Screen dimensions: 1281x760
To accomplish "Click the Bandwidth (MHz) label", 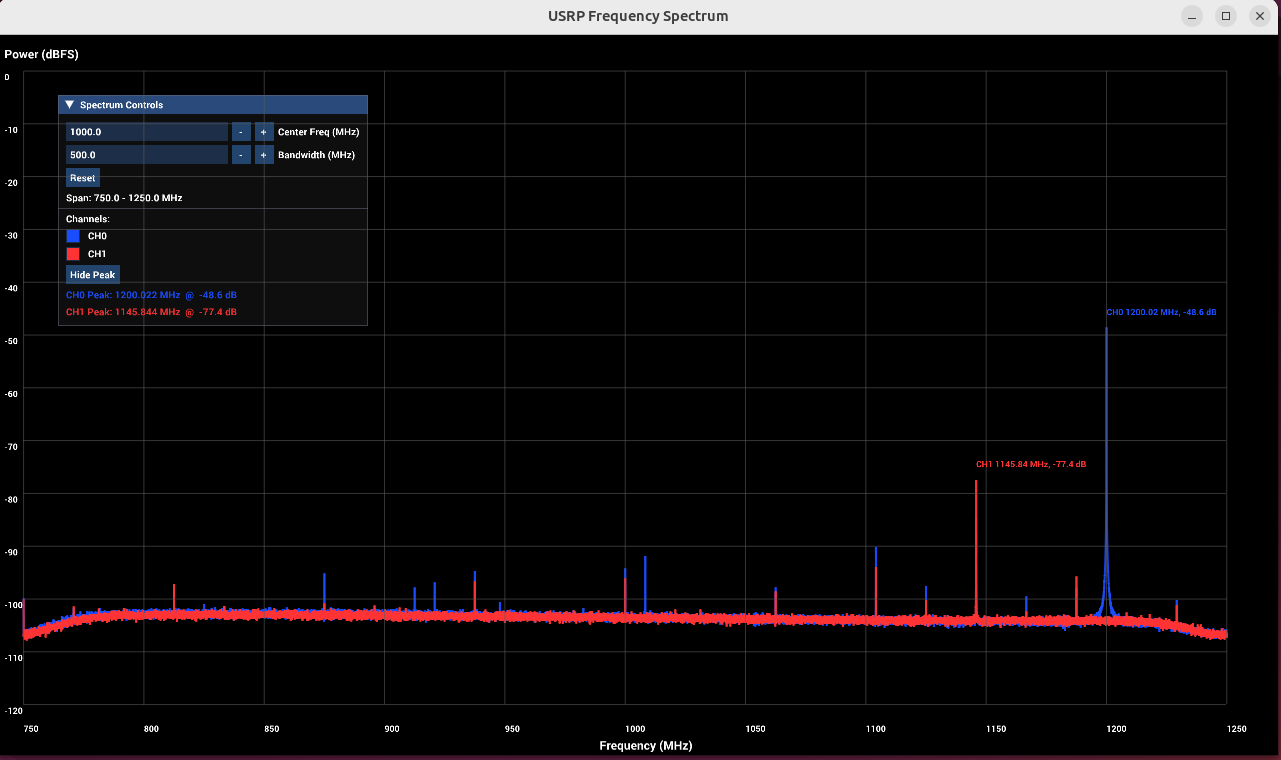I will (316, 155).
